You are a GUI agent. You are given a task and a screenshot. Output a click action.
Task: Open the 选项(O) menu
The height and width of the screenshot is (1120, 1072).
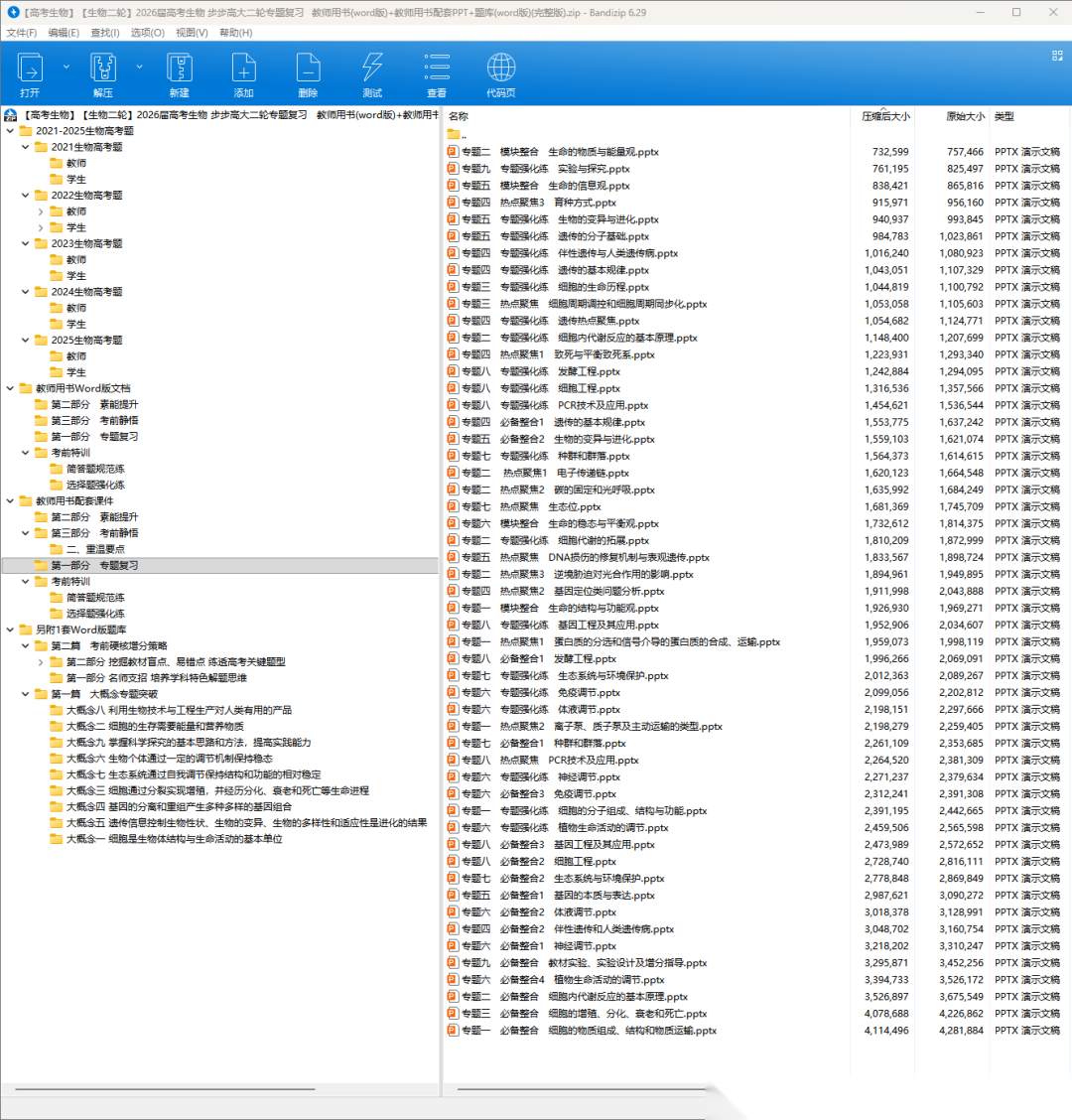[x=147, y=33]
